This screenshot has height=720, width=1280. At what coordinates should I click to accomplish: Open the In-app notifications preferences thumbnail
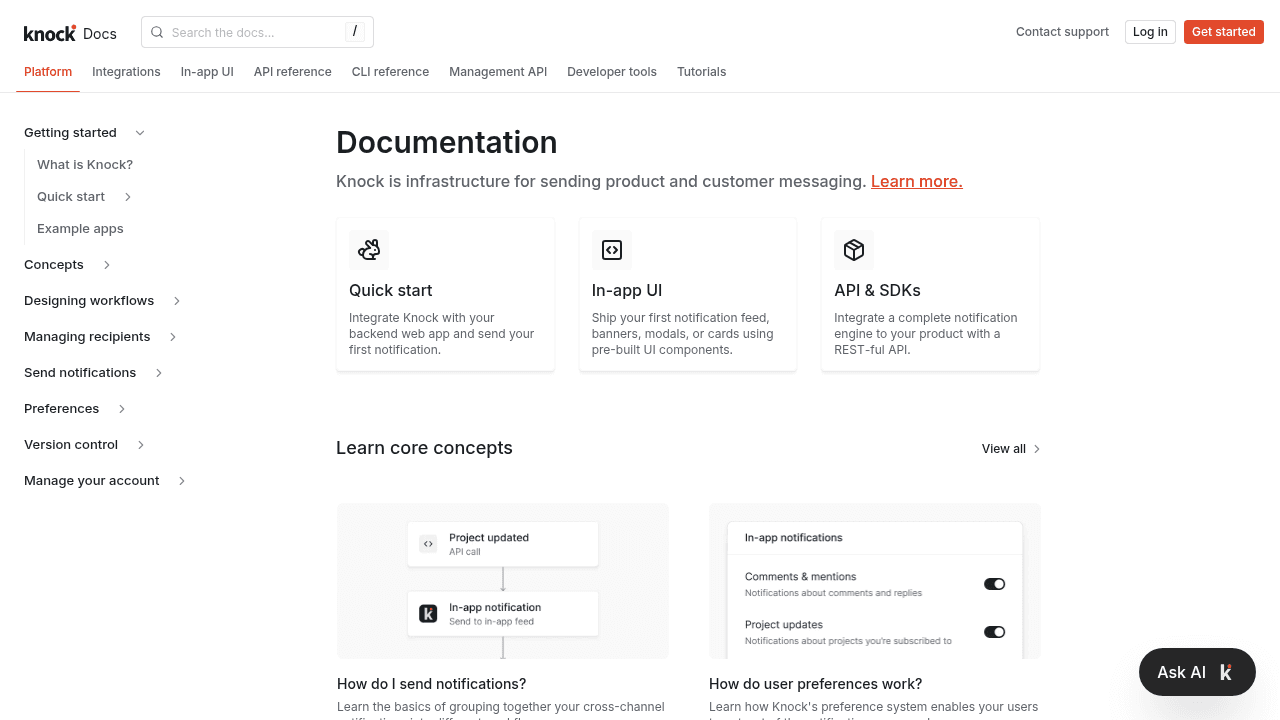pyautogui.click(x=875, y=581)
